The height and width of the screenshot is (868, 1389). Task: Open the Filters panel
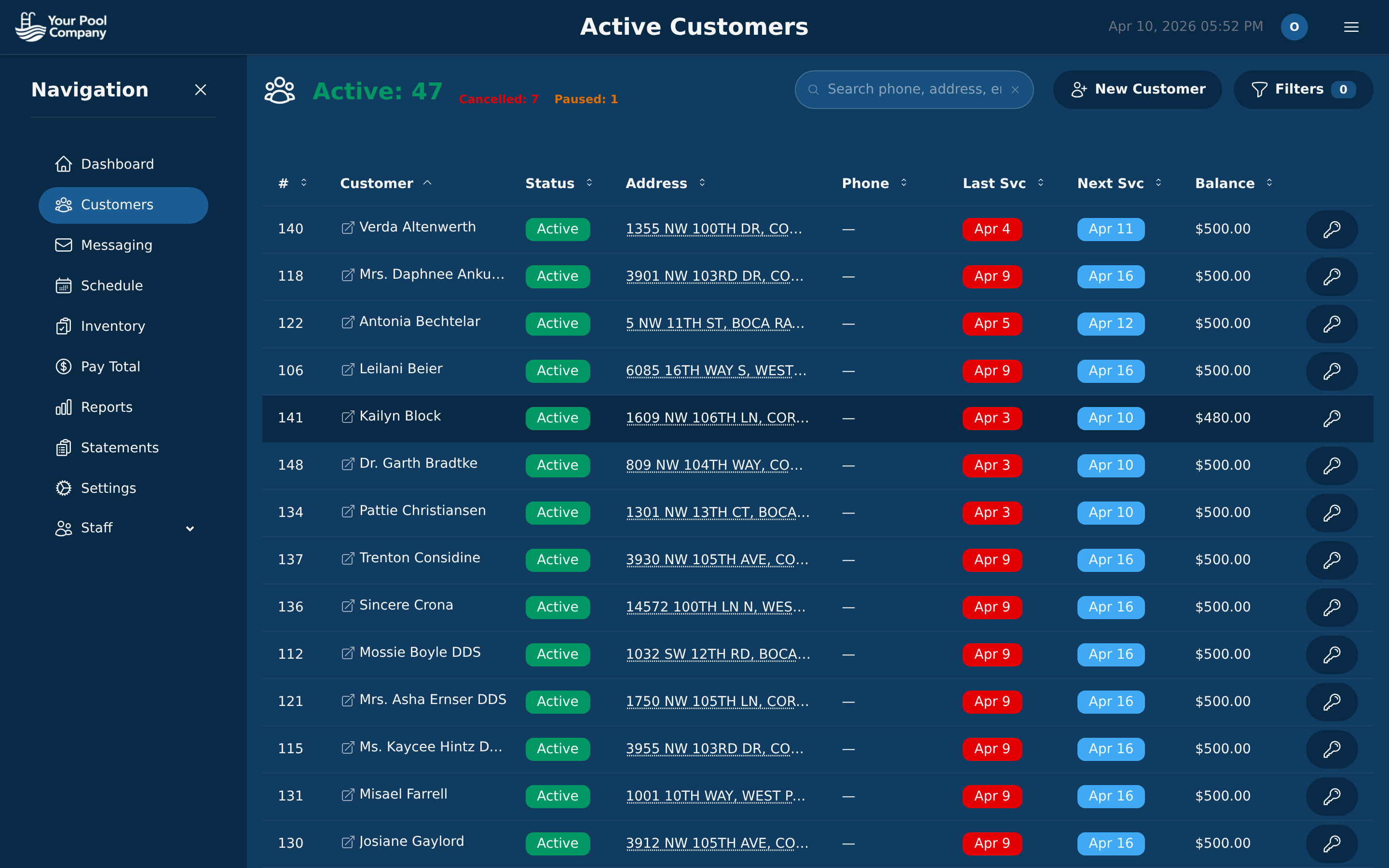[x=1303, y=89]
